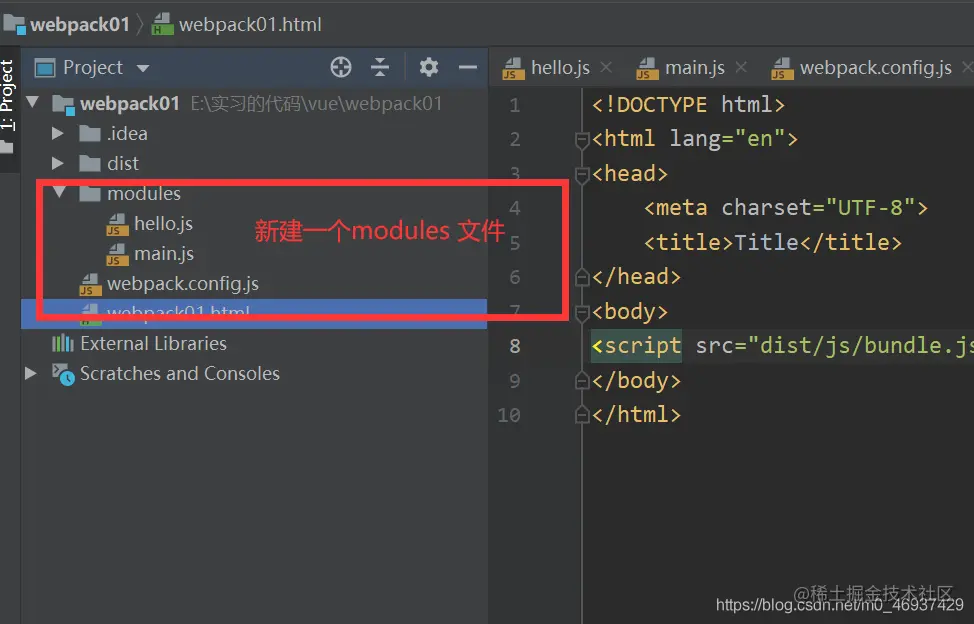Fold the html tag at line 2
974x624 pixels.
[x=582, y=140]
